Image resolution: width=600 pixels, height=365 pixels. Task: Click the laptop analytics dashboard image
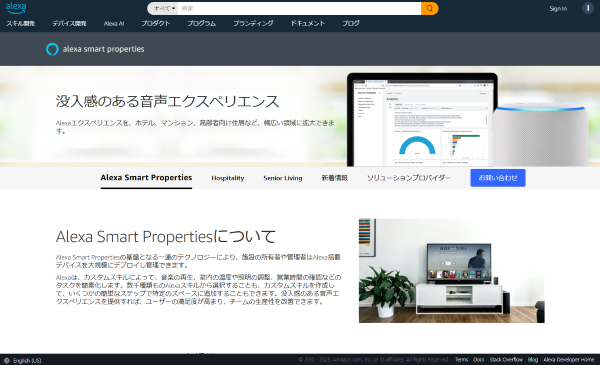click(x=422, y=120)
